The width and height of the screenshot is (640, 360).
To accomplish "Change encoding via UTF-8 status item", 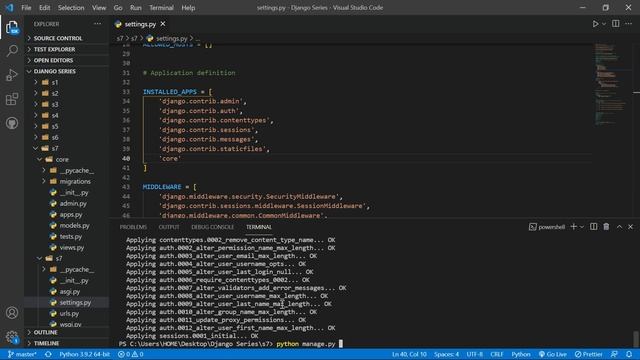I will (475, 354).
